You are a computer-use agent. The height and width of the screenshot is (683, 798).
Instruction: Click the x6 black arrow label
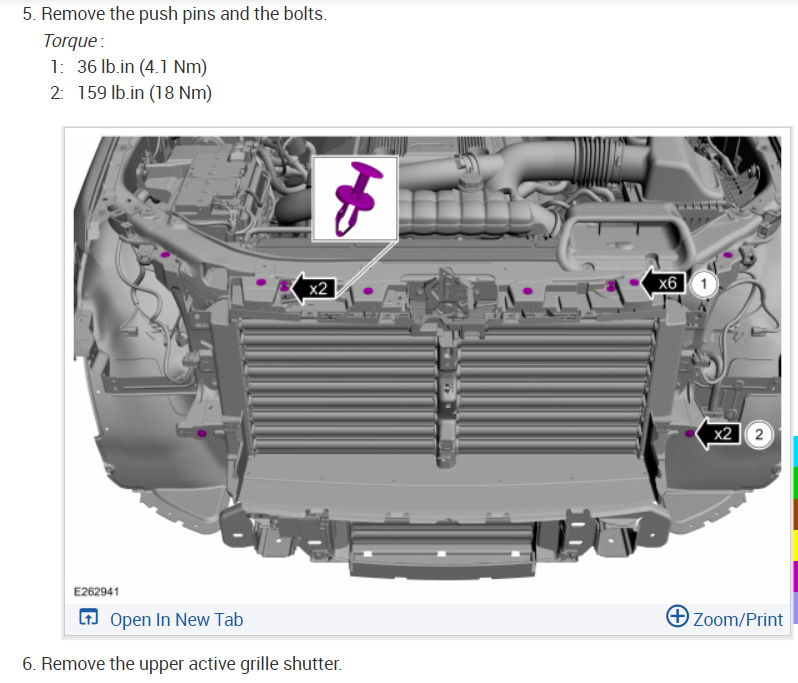click(x=662, y=282)
